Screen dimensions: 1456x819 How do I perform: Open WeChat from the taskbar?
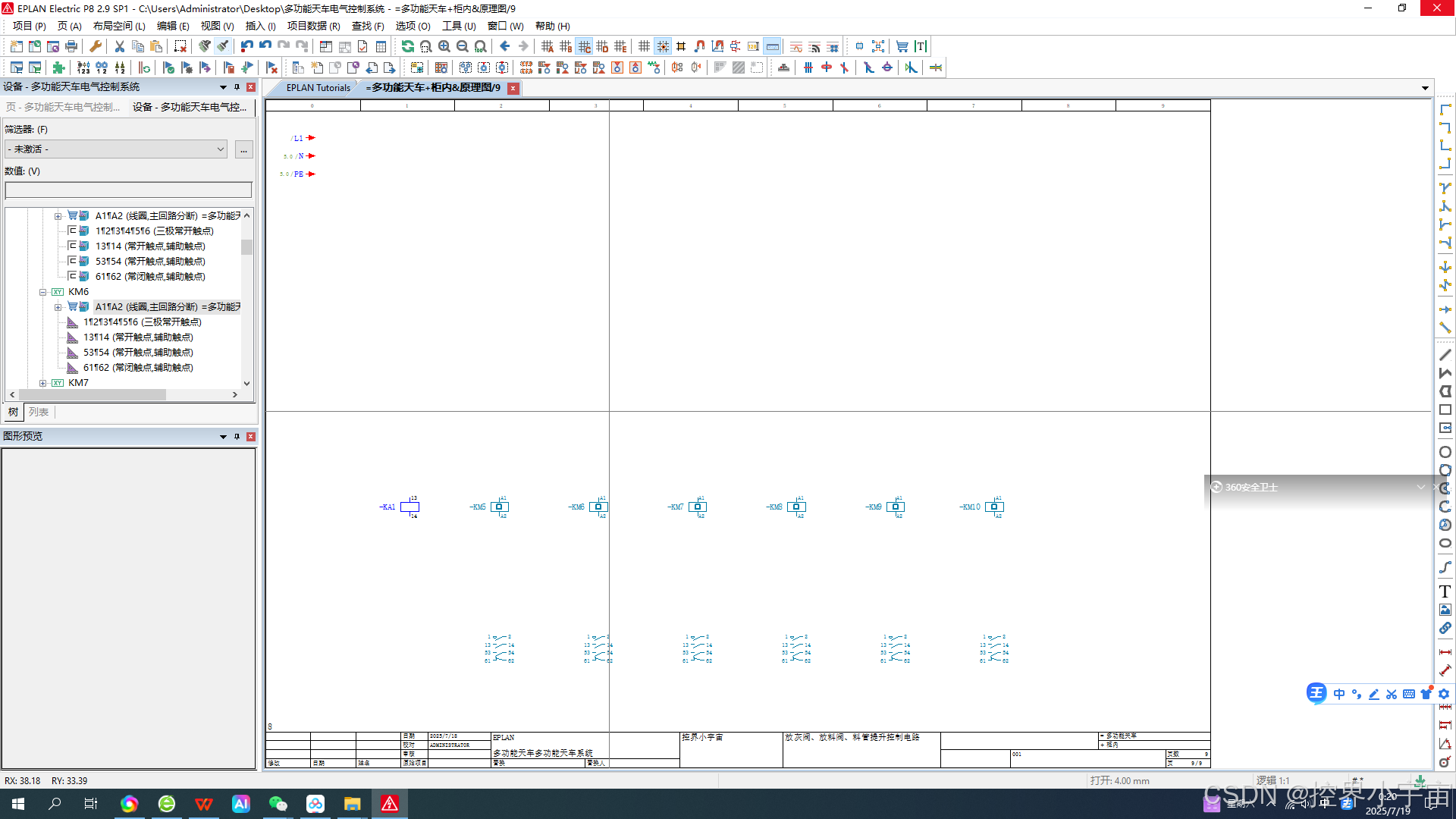pyautogui.click(x=278, y=804)
